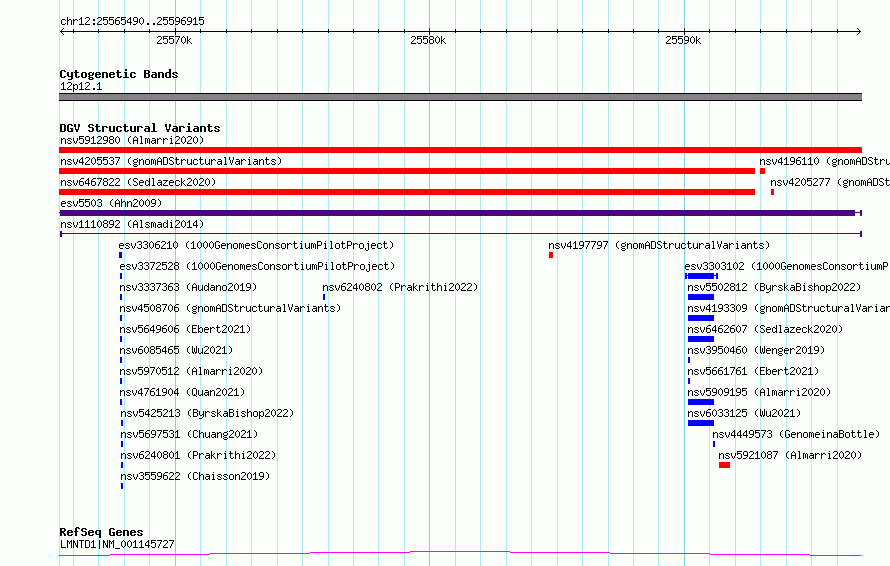
Task: Click the chr12:25565490..25596915 coordinates text
Action: (x=132, y=21)
